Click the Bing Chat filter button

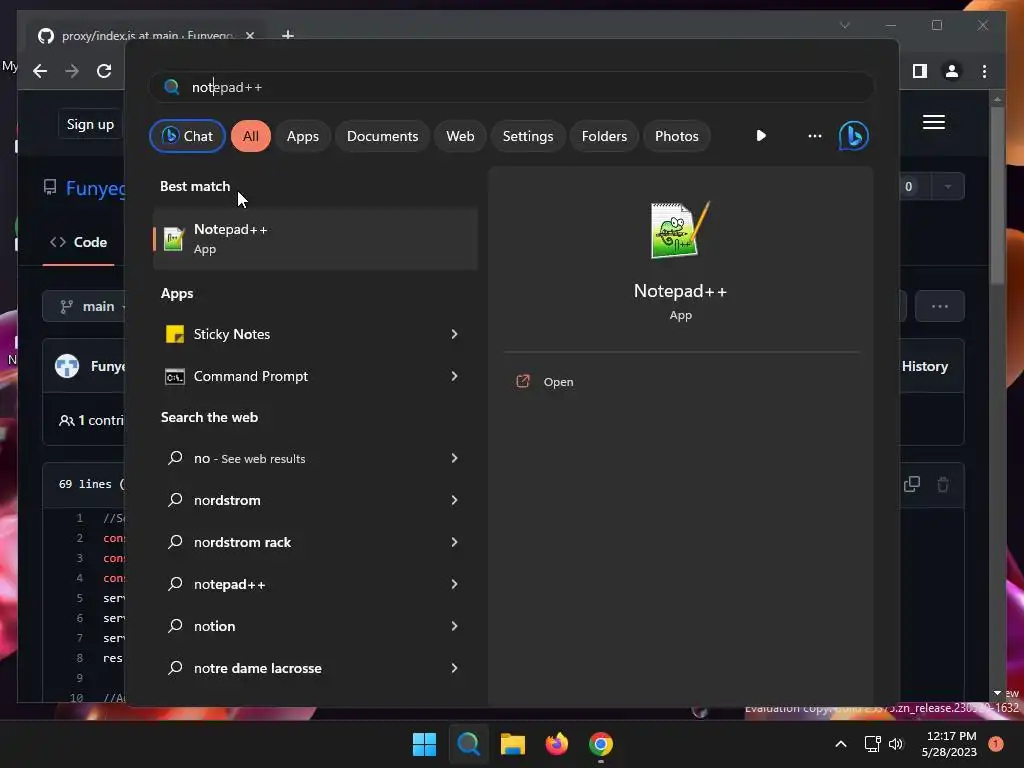[187, 136]
